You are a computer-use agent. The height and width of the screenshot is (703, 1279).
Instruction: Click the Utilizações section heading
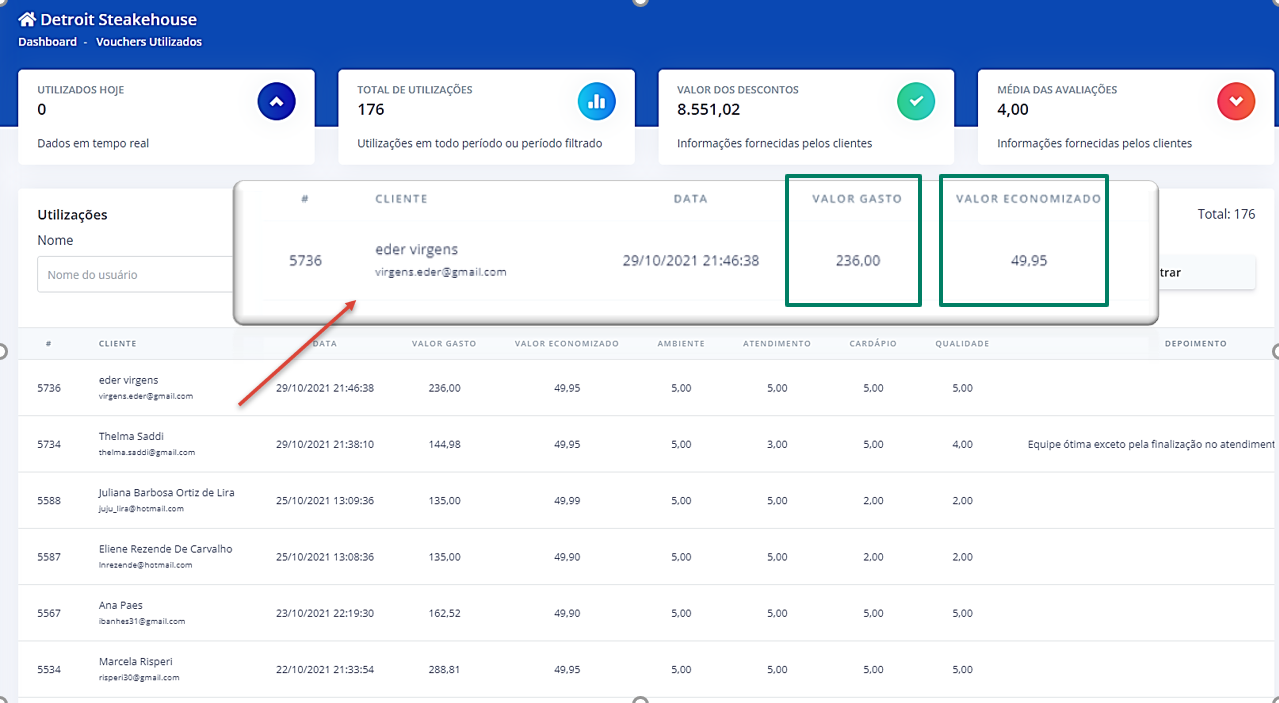point(72,214)
